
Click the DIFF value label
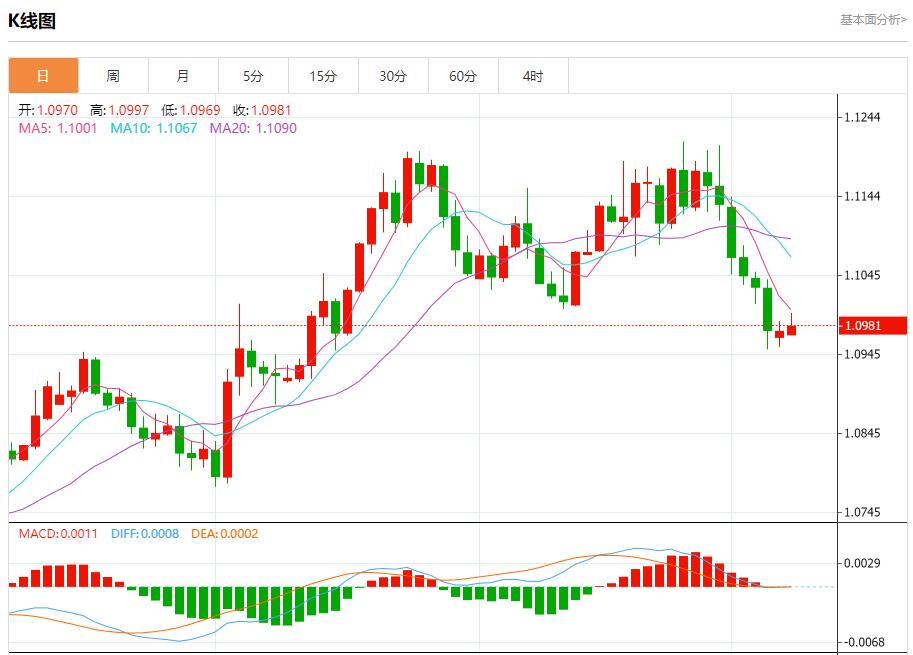[x=146, y=534]
